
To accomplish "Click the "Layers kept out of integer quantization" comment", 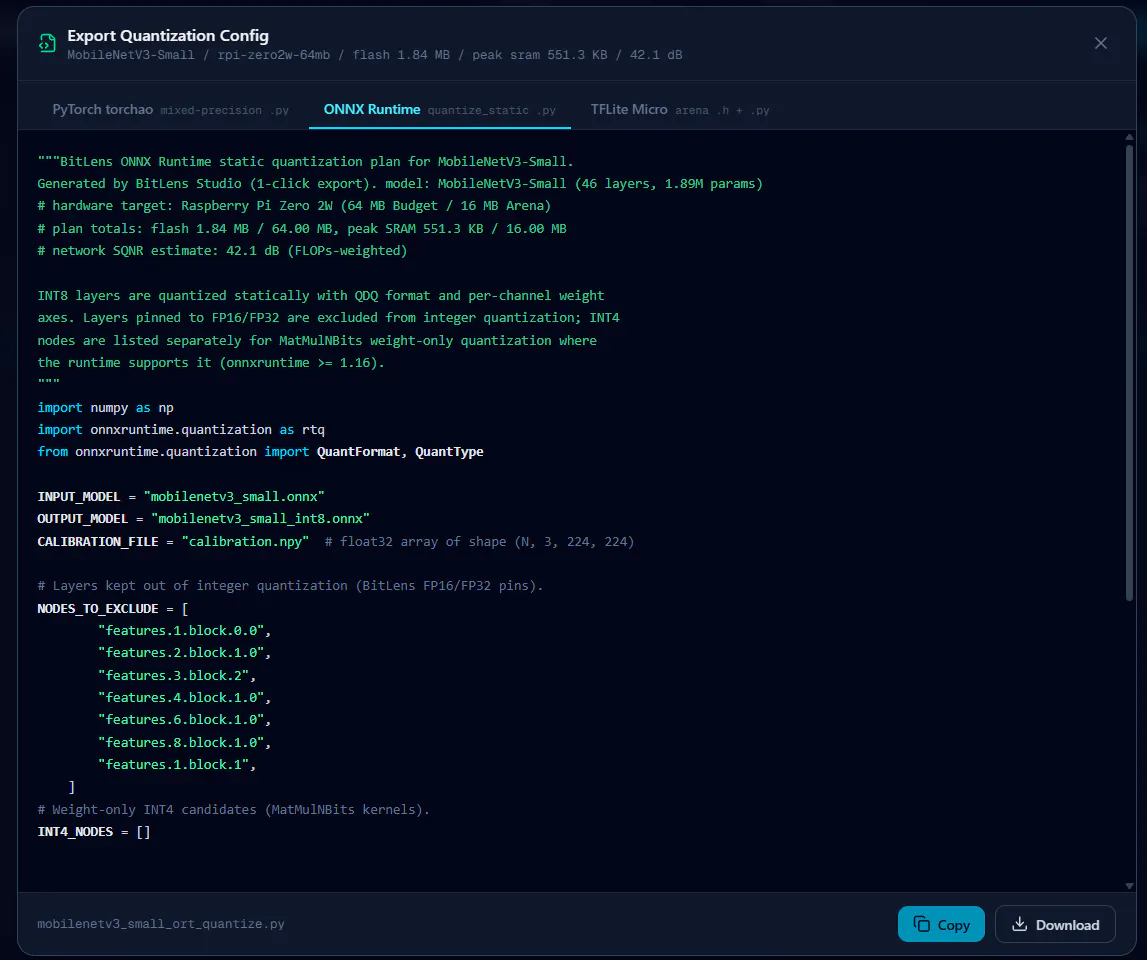I will pos(290,586).
